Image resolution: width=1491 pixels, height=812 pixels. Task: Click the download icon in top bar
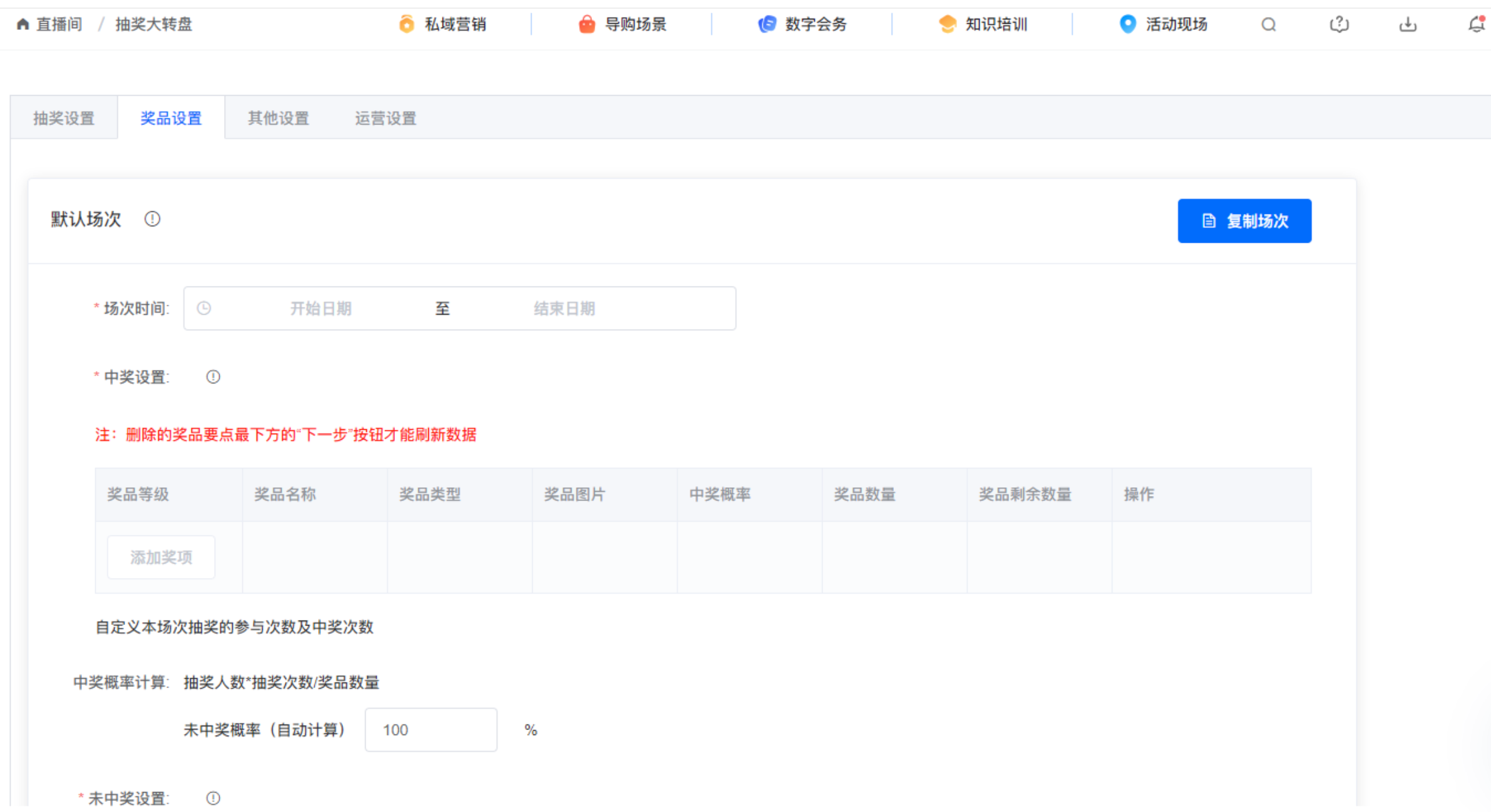1408,25
